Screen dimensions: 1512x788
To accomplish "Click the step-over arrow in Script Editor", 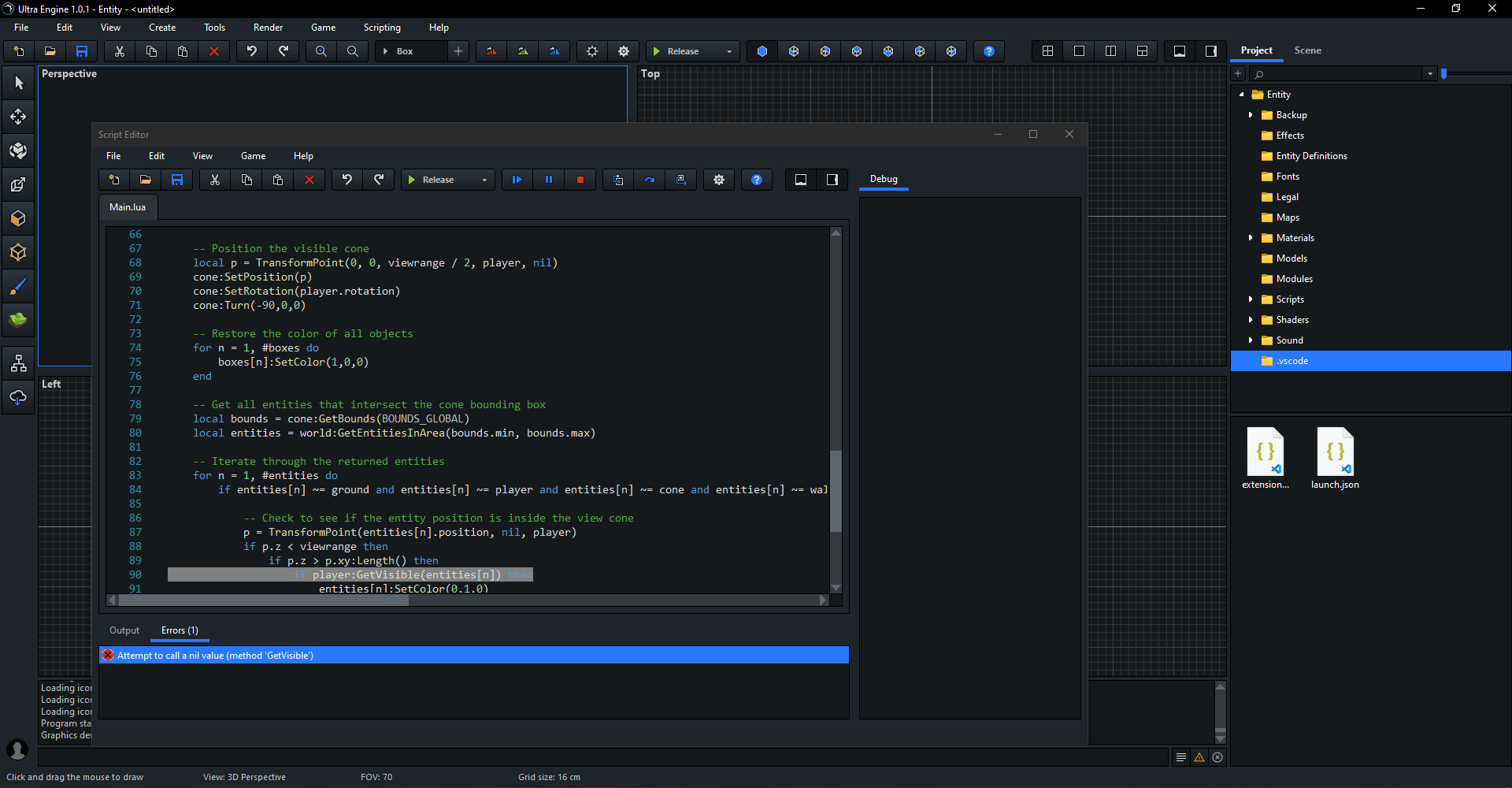I will coord(650,180).
